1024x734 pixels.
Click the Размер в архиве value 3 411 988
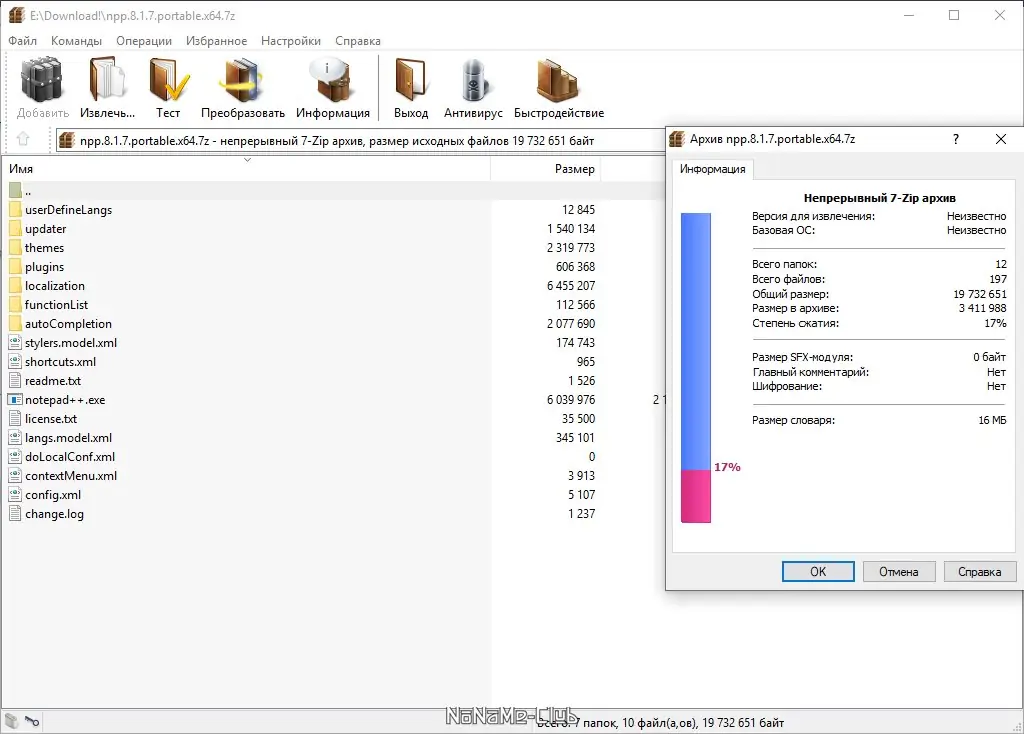pyautogui.click(x=982, y=308)
